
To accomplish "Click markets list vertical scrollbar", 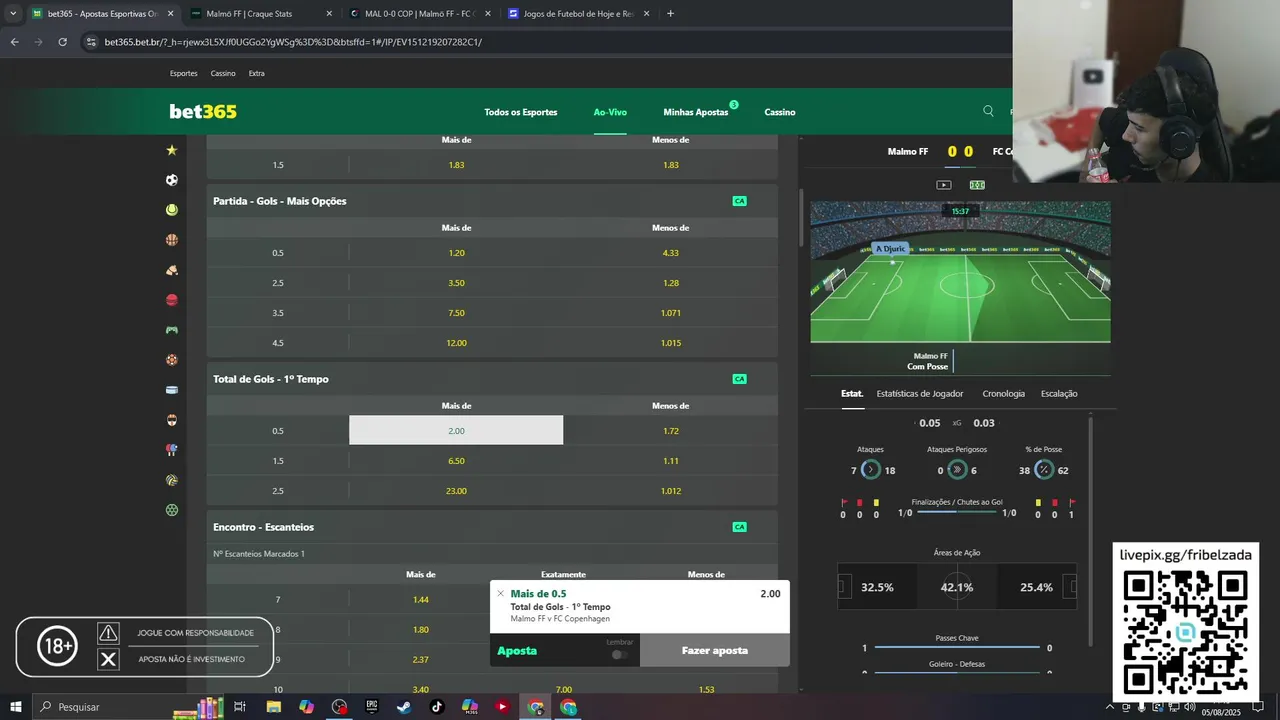I will pos(801,220).
